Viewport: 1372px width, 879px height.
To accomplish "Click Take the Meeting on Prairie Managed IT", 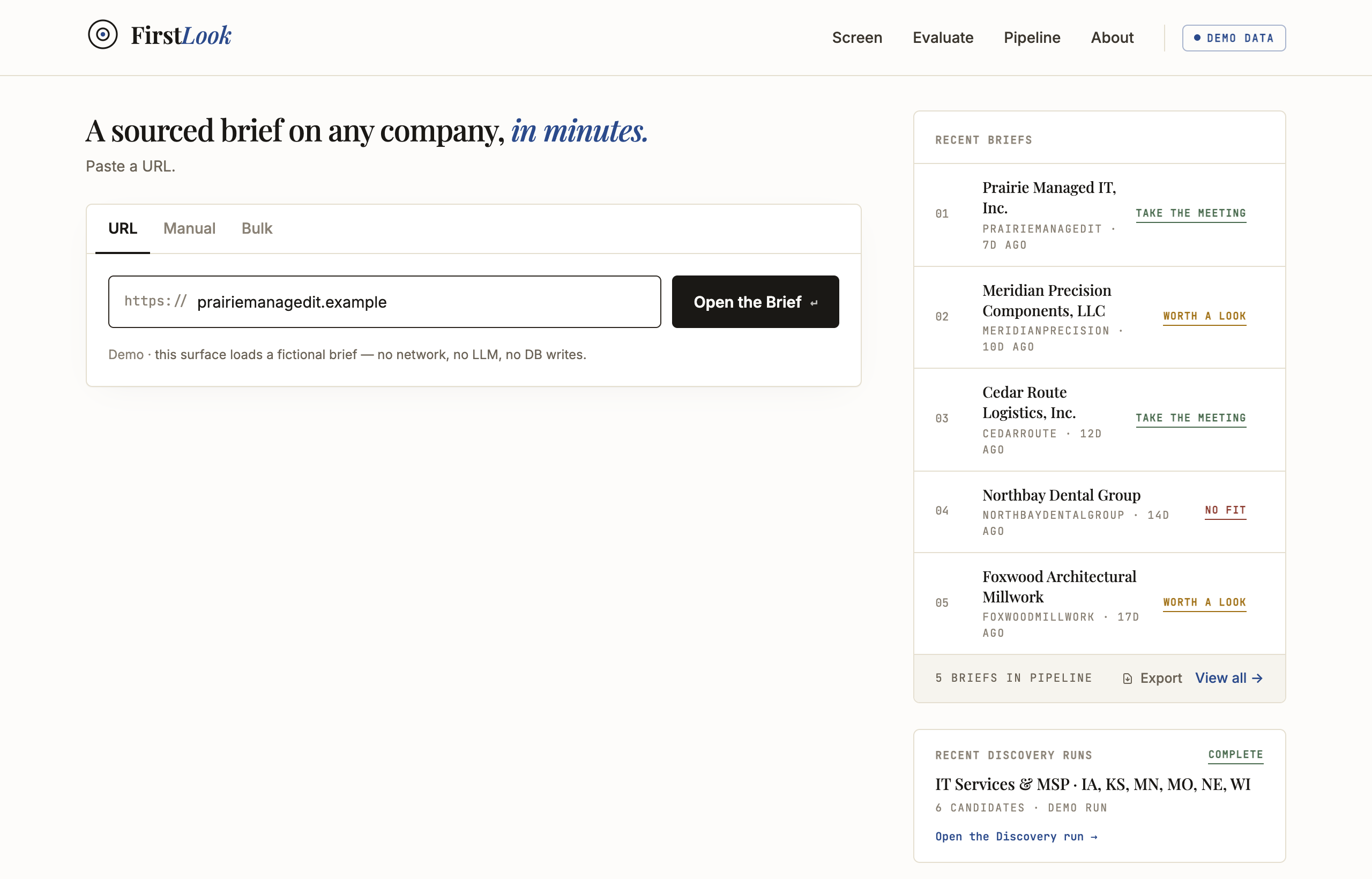I will click(x=1190, y=213).
